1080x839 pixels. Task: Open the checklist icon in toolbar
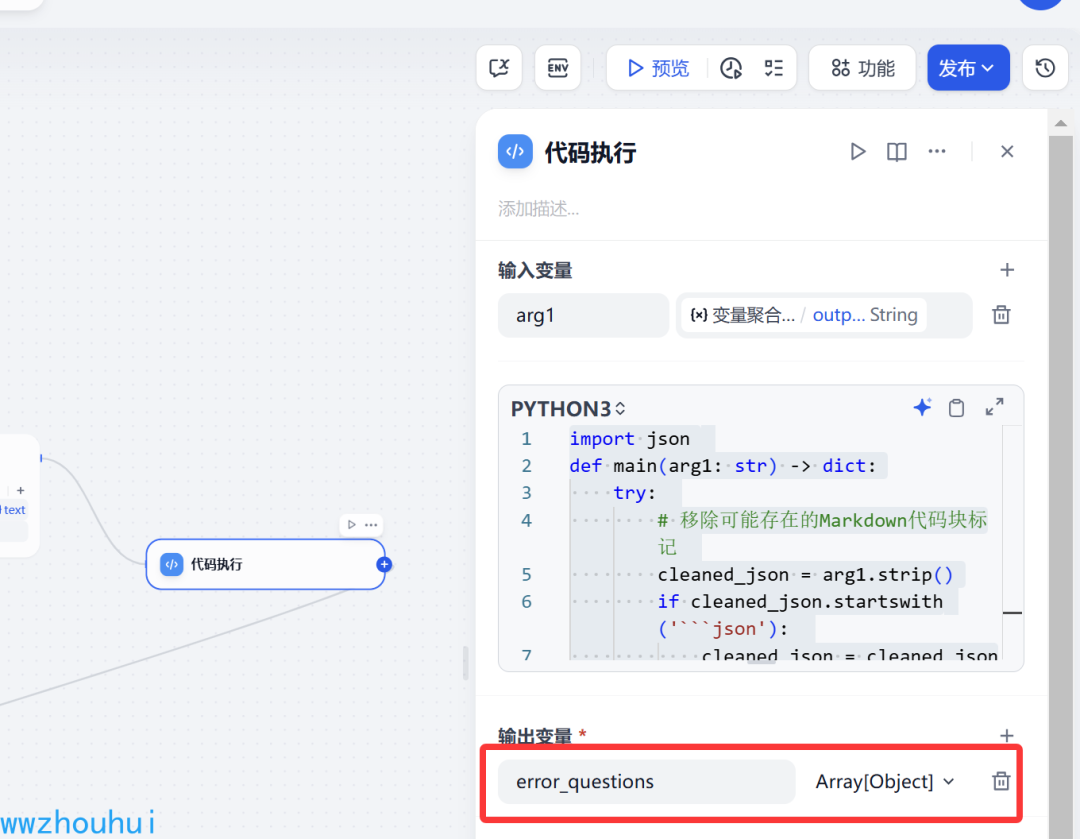pos(773,68)
